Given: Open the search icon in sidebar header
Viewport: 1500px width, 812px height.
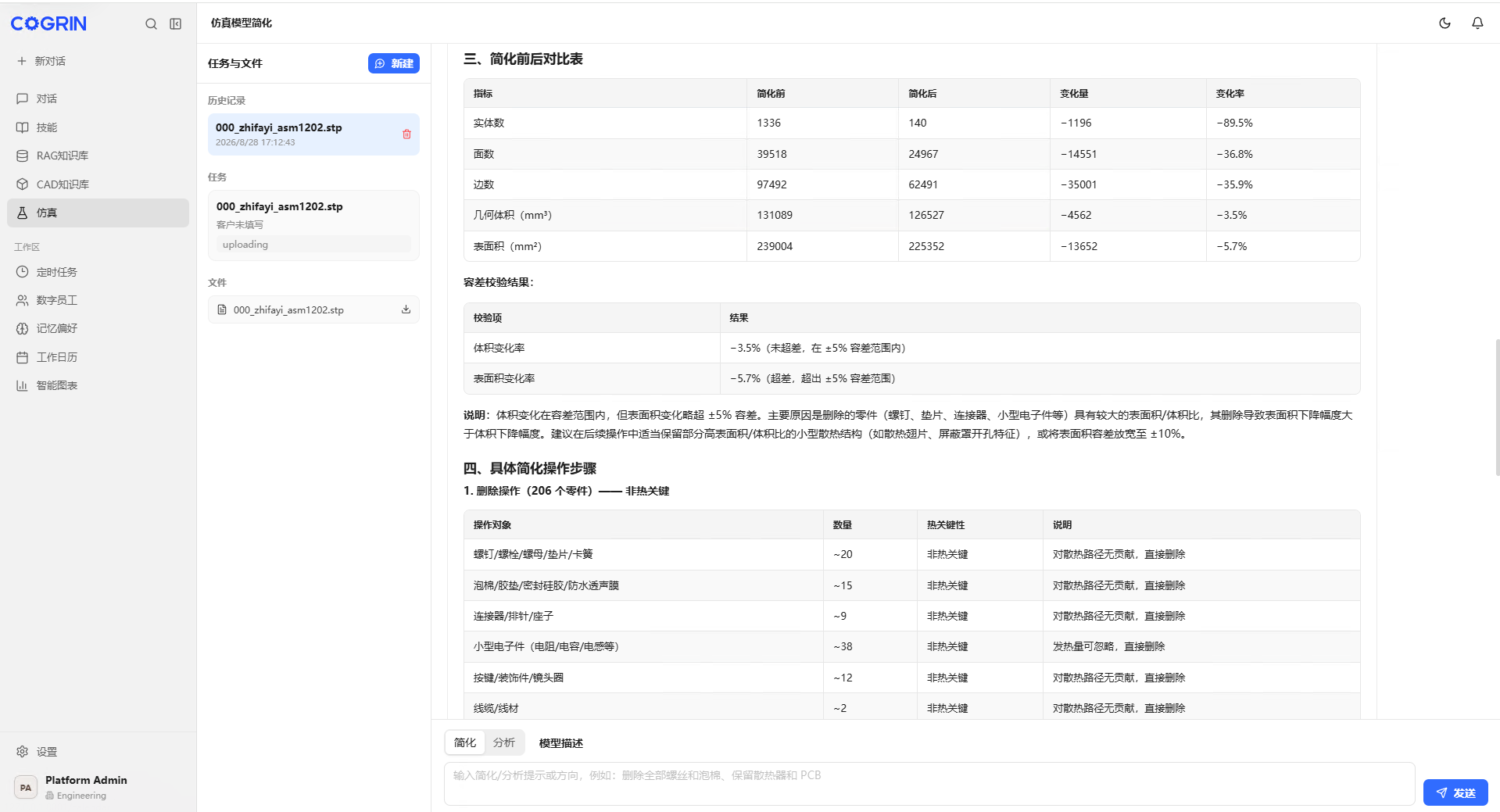Looking at the screenshot, I should pos(151,24).
